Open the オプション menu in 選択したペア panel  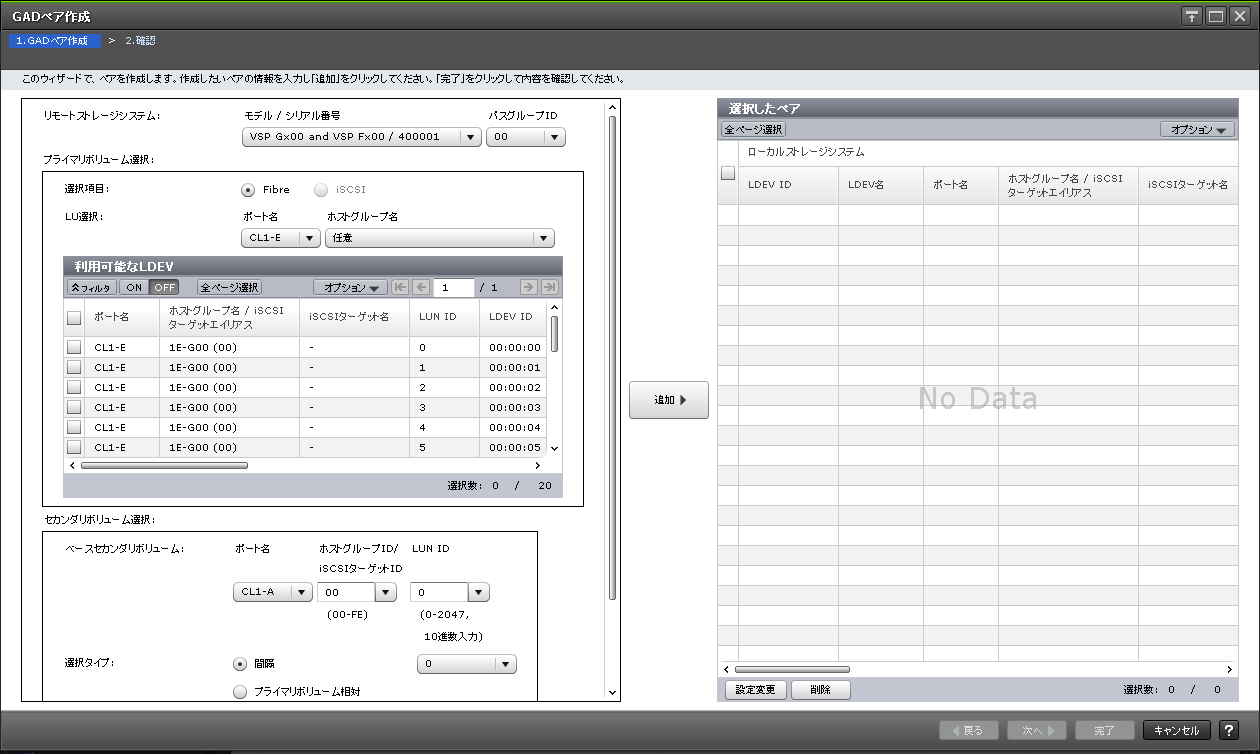pyautogui.click(x=1197, y=130)
